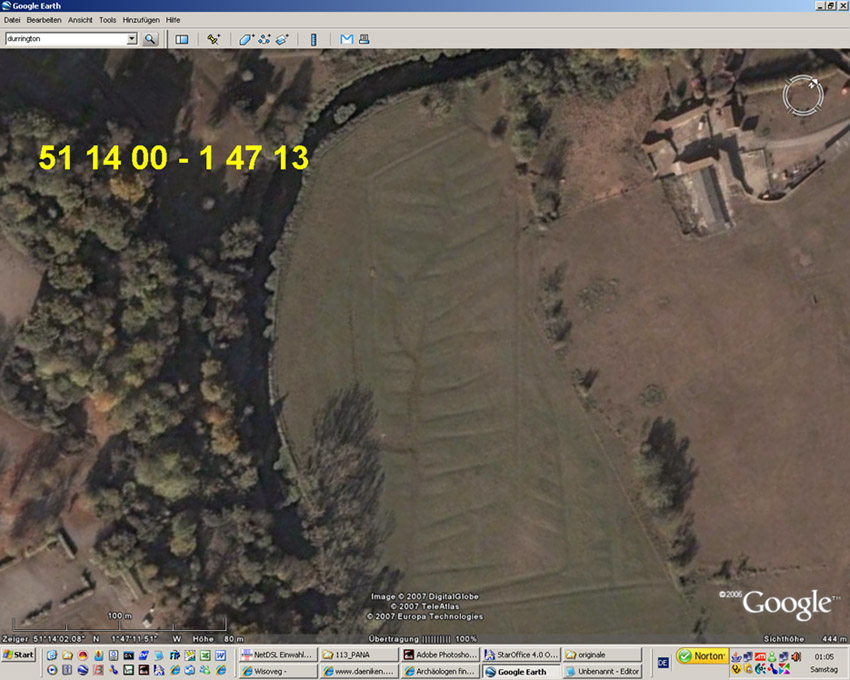Print the current view
This screenshot has height=680, width=850.
pos(364,39)
